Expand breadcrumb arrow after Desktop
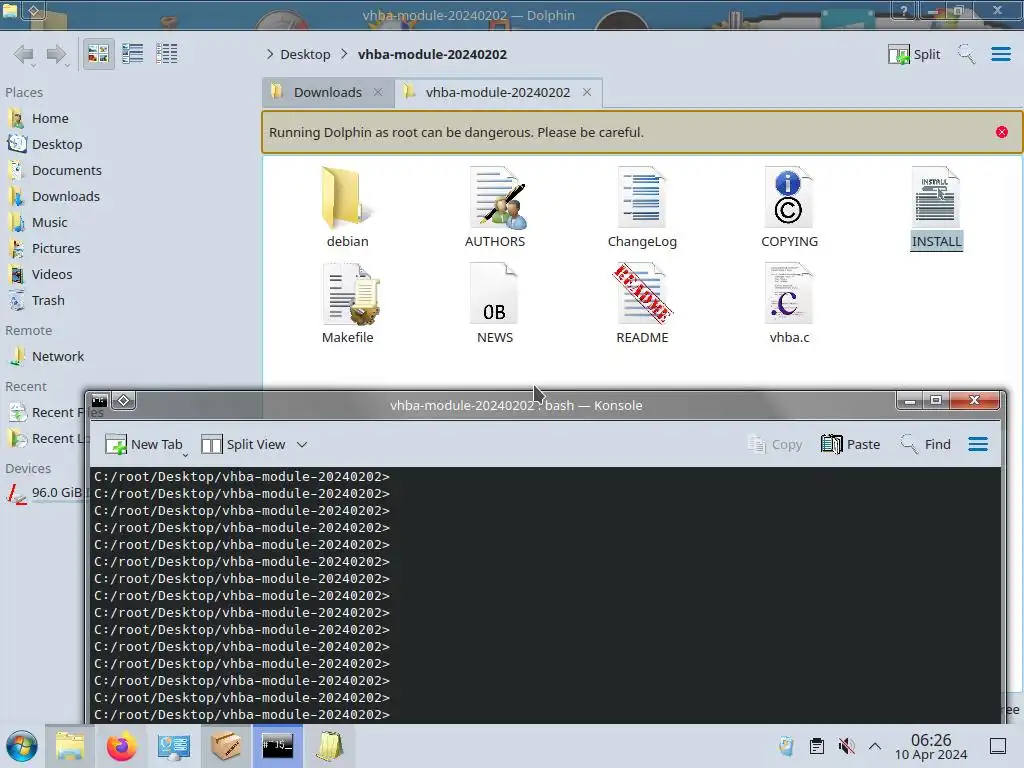 [x=344, y=54]
